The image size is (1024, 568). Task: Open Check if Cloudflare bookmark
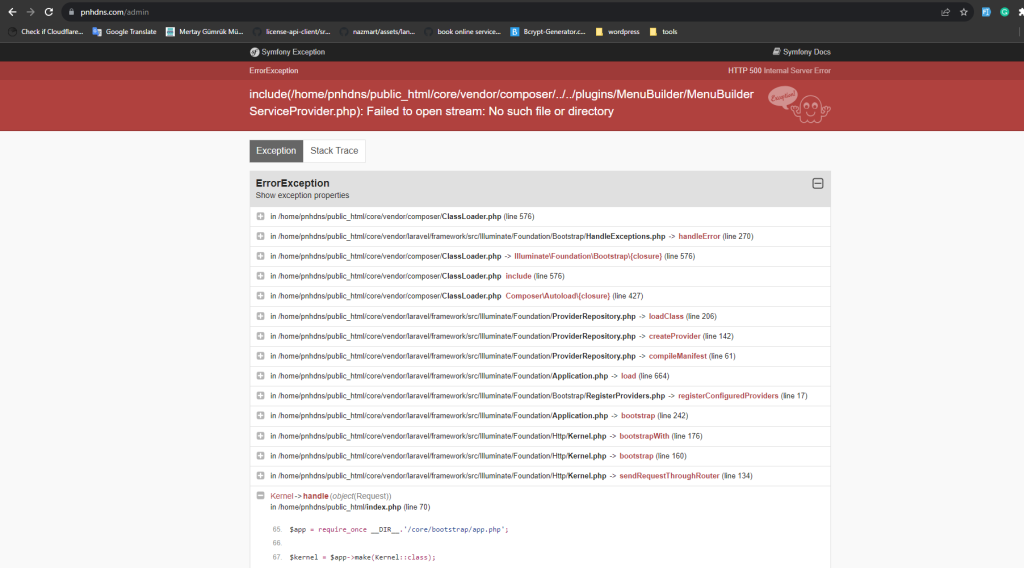pos(46,31)
